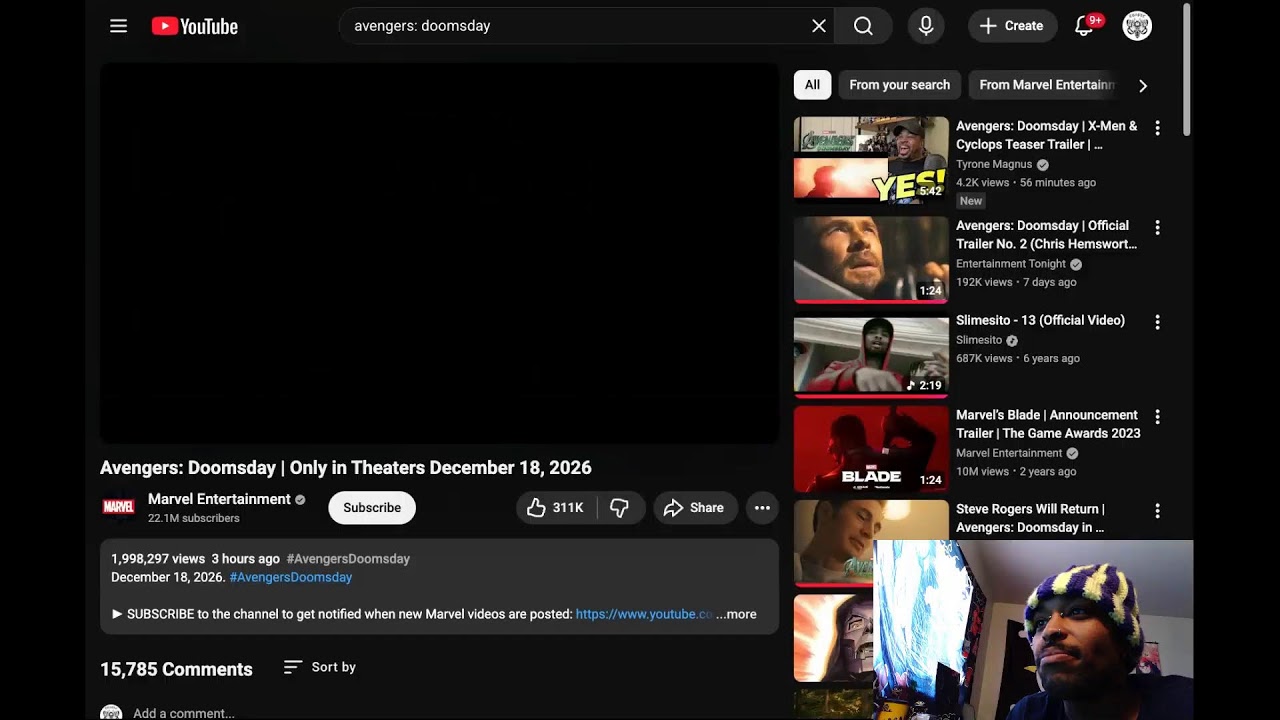This screenshot has height=720, width=1280.
Task: Select the All filter chip
Action: pos(812,85)
